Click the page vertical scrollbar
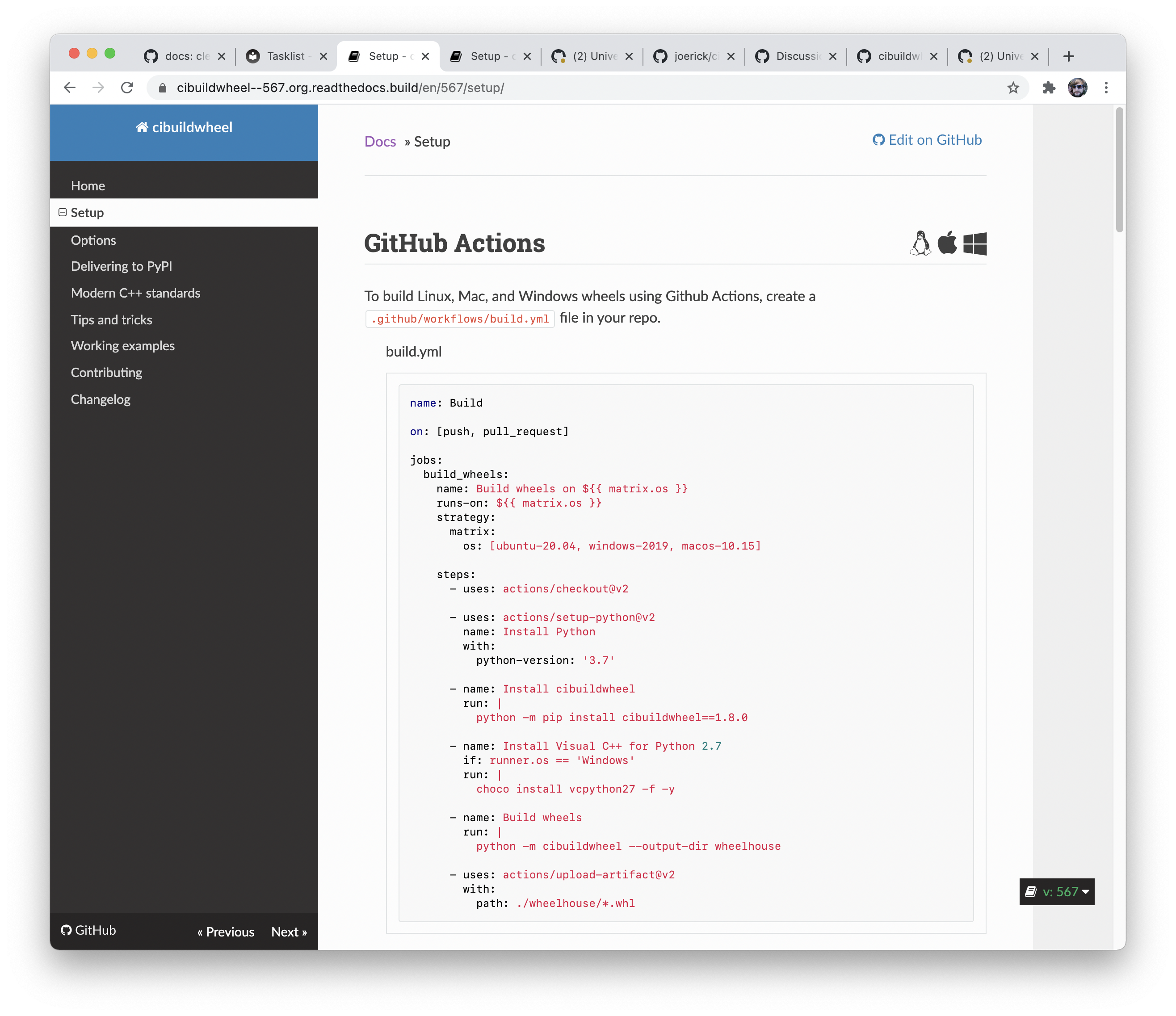Screen dimensions: 1176x1016 (1119, 170)
